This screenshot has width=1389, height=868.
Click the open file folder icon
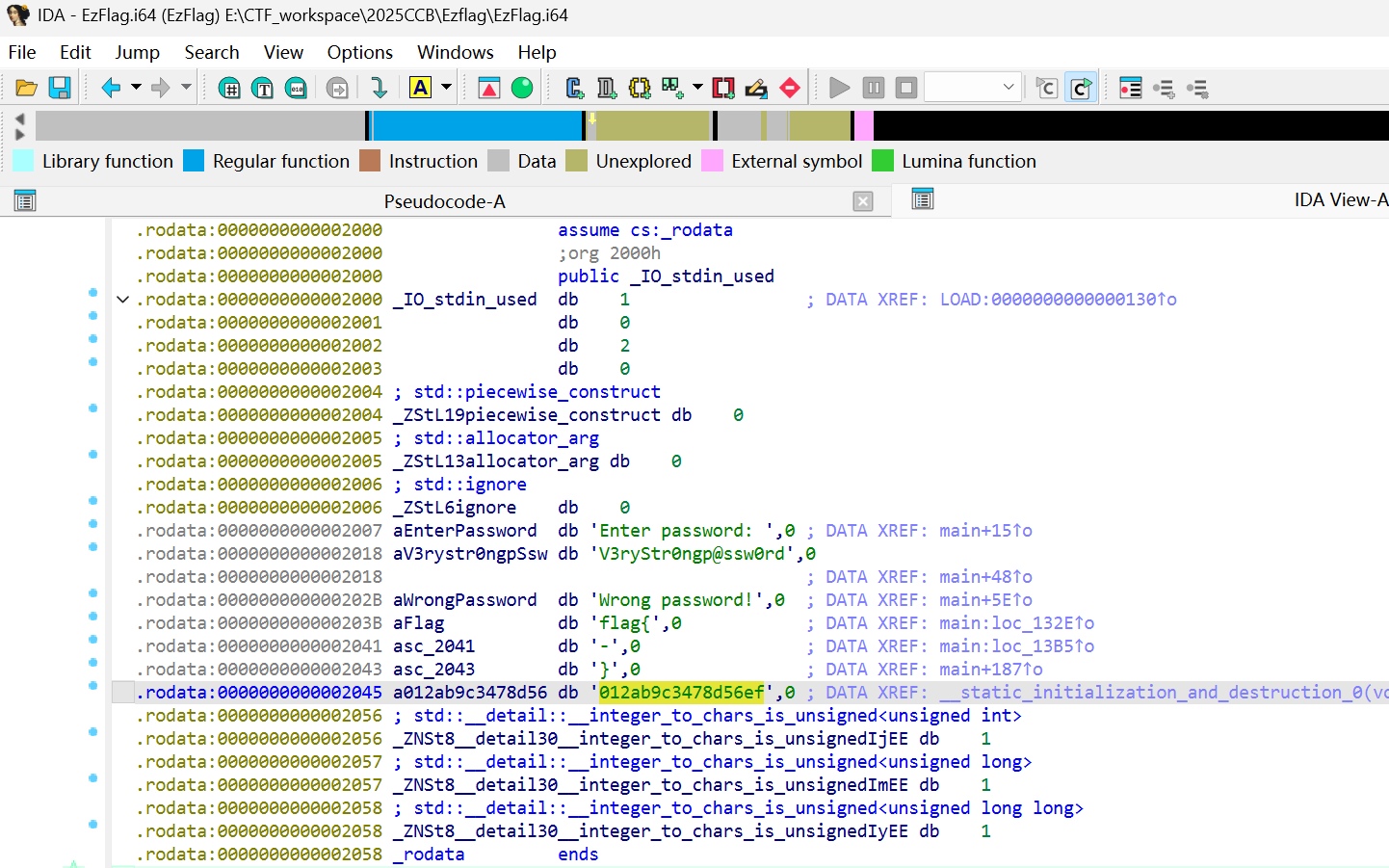26,89
